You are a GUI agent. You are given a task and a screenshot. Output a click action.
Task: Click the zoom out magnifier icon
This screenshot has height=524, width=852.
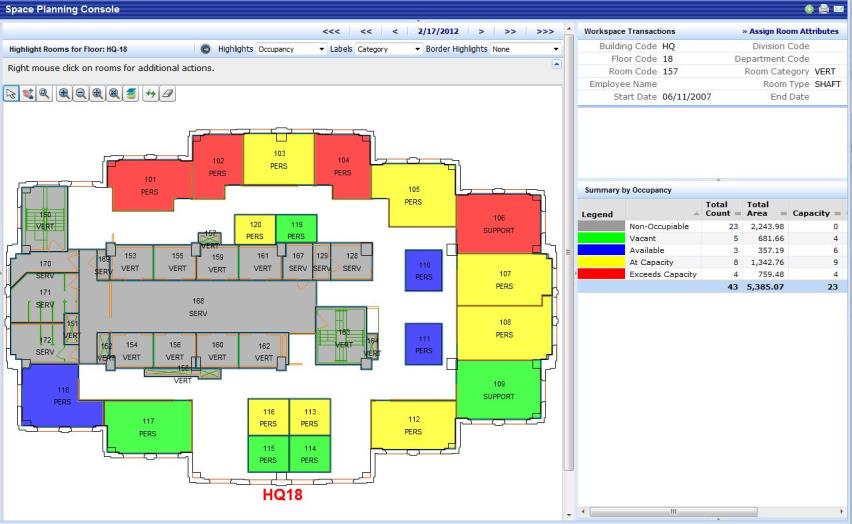pyautogui.click(x=80, y=92)
